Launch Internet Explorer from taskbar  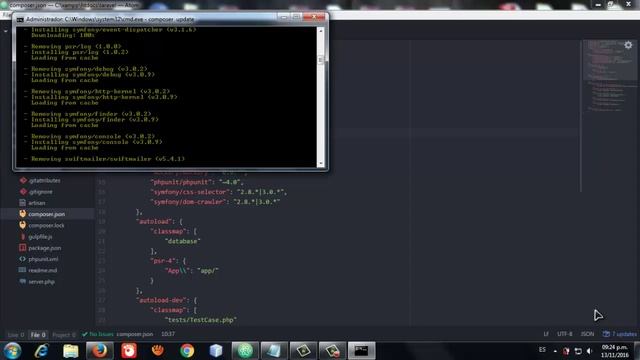point(41,351)
